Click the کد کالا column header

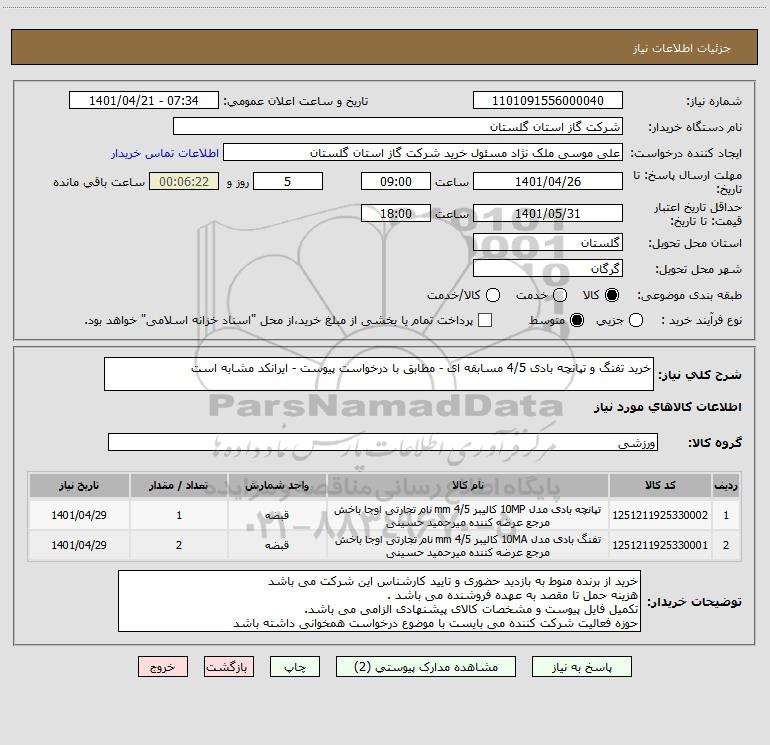(660, 485)
